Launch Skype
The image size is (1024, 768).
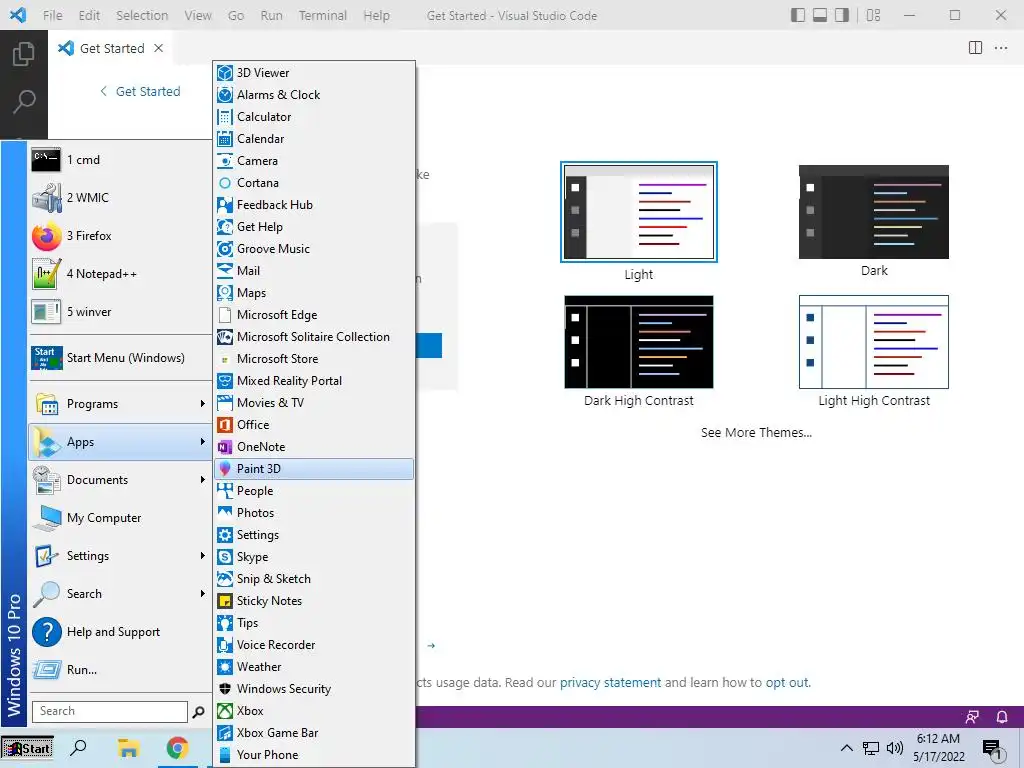314,556
